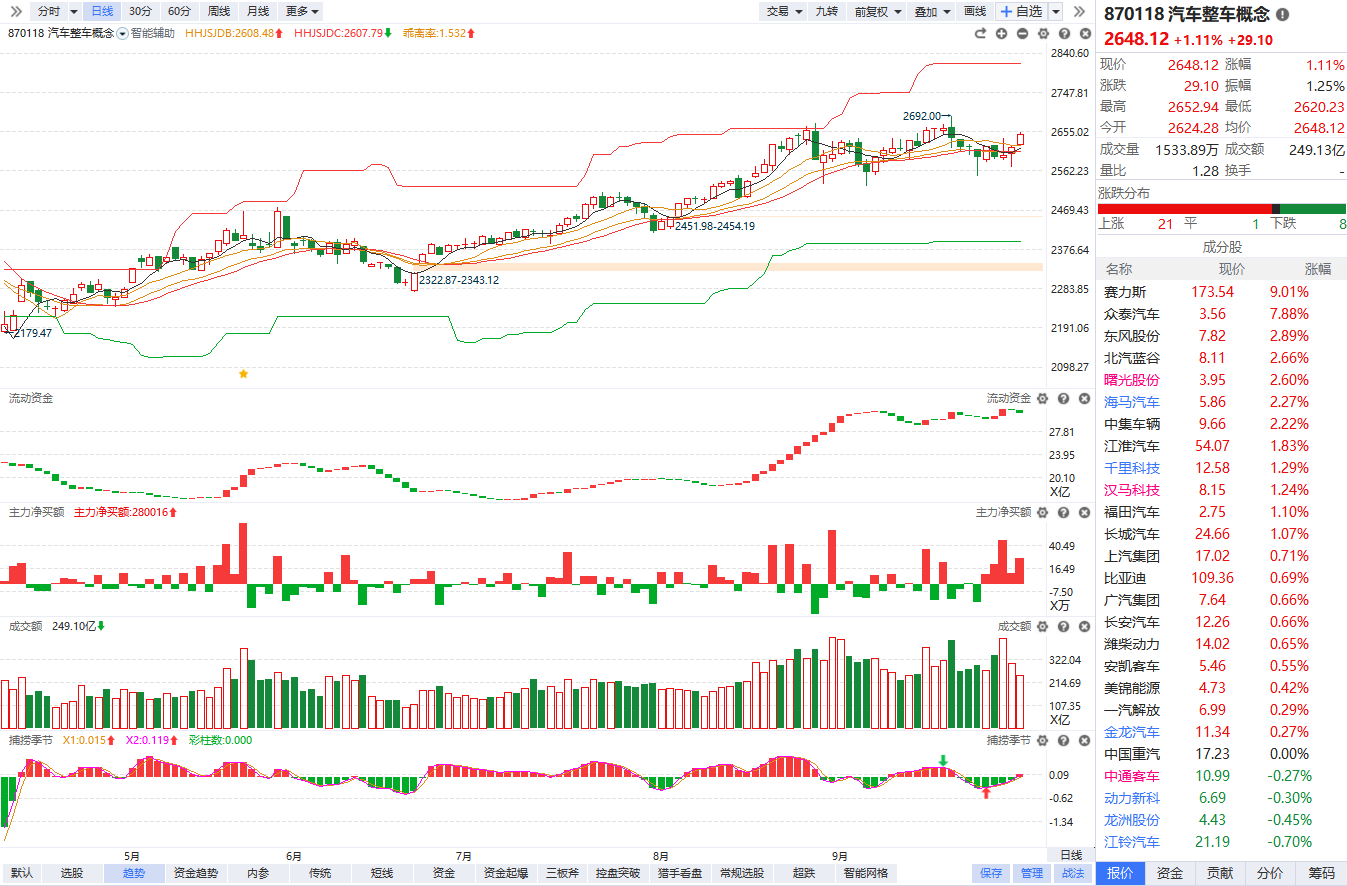The width and height of the screenshot is (1347, 886).
Task: Click the rotate/restore chart icon in main chart header
Action: point(981,33)
